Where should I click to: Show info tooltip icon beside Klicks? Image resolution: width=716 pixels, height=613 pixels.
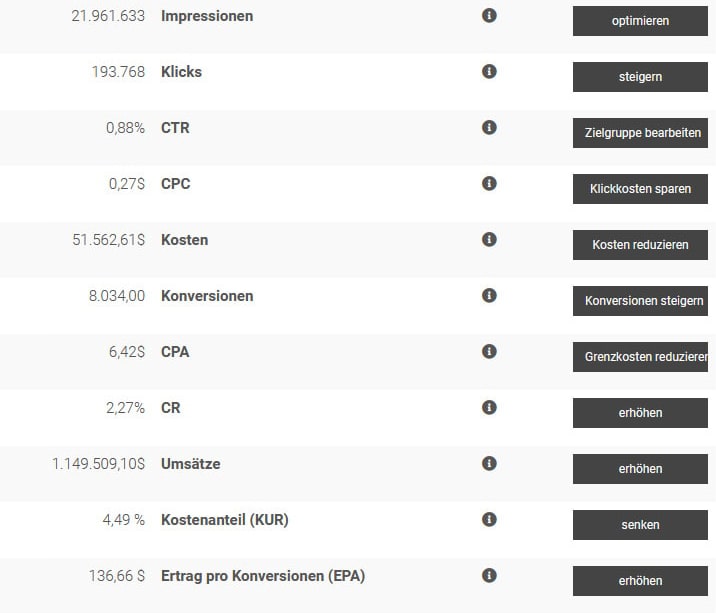pos(489,72)
